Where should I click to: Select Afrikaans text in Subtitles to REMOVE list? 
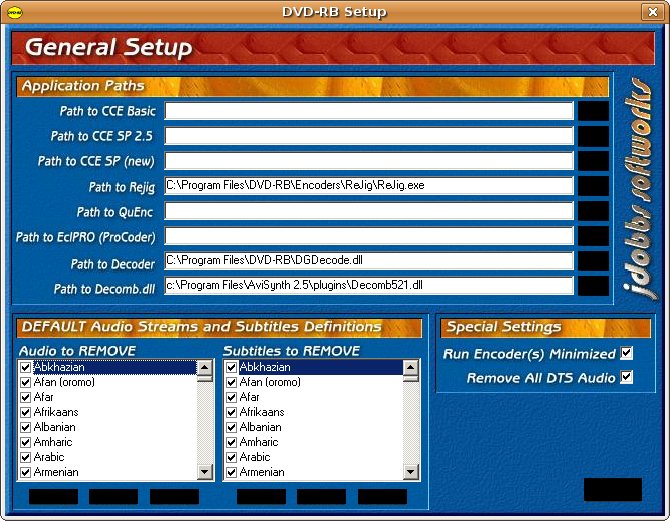[262, 412]
